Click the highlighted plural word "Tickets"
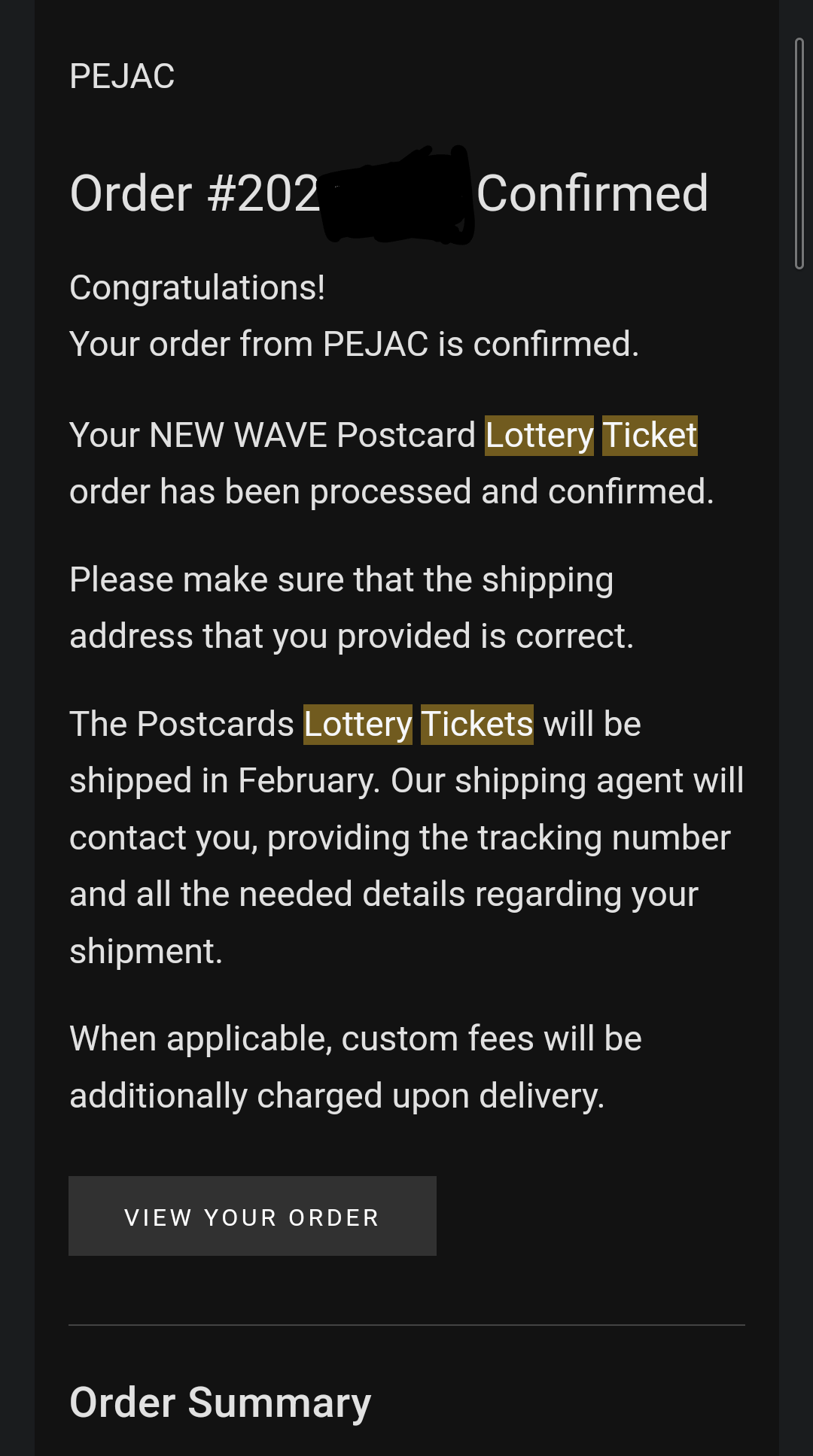This screenshot has height=1456, width=813. [x=477, y=725]
